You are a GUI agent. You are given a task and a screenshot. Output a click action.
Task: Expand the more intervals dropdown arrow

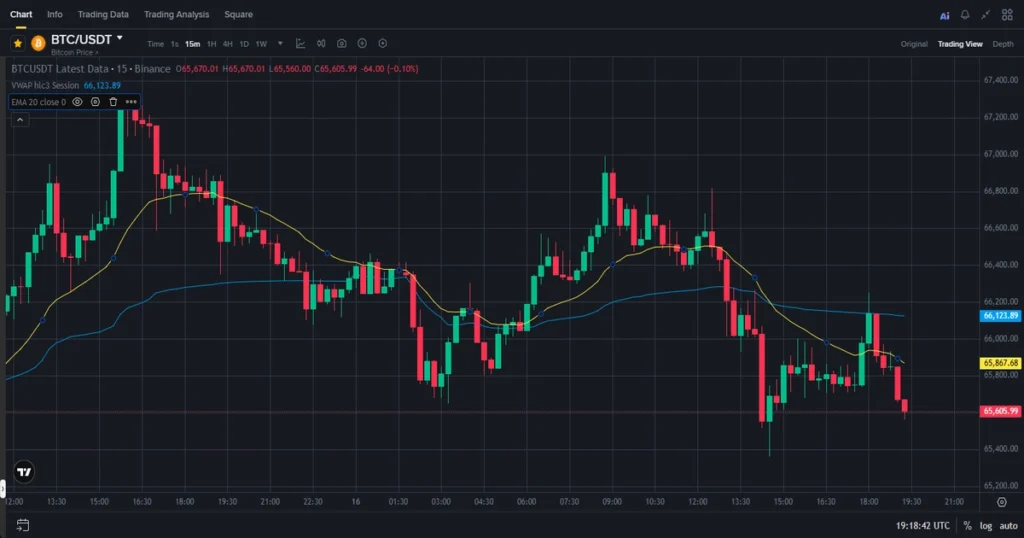pos(280,44)
